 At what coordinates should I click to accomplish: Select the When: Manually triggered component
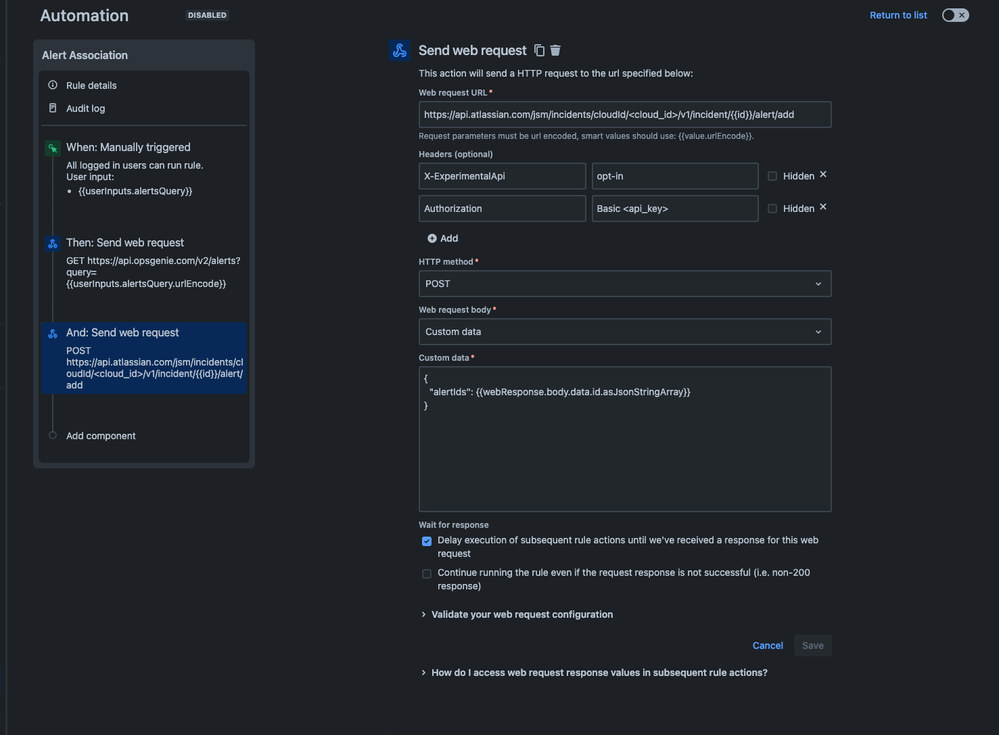(144, 168)
